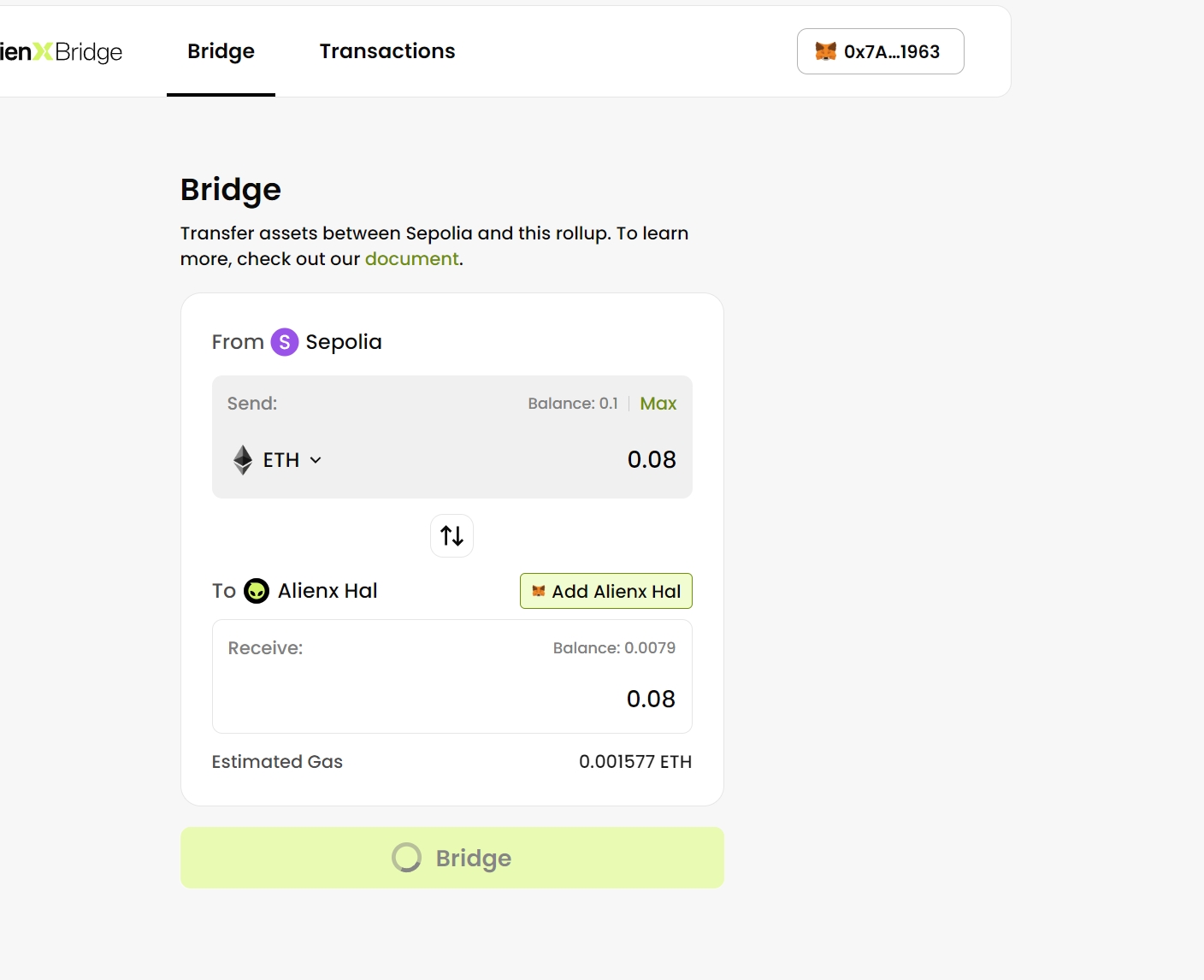Switch to the Transactions tab

[x=387, y=51]
